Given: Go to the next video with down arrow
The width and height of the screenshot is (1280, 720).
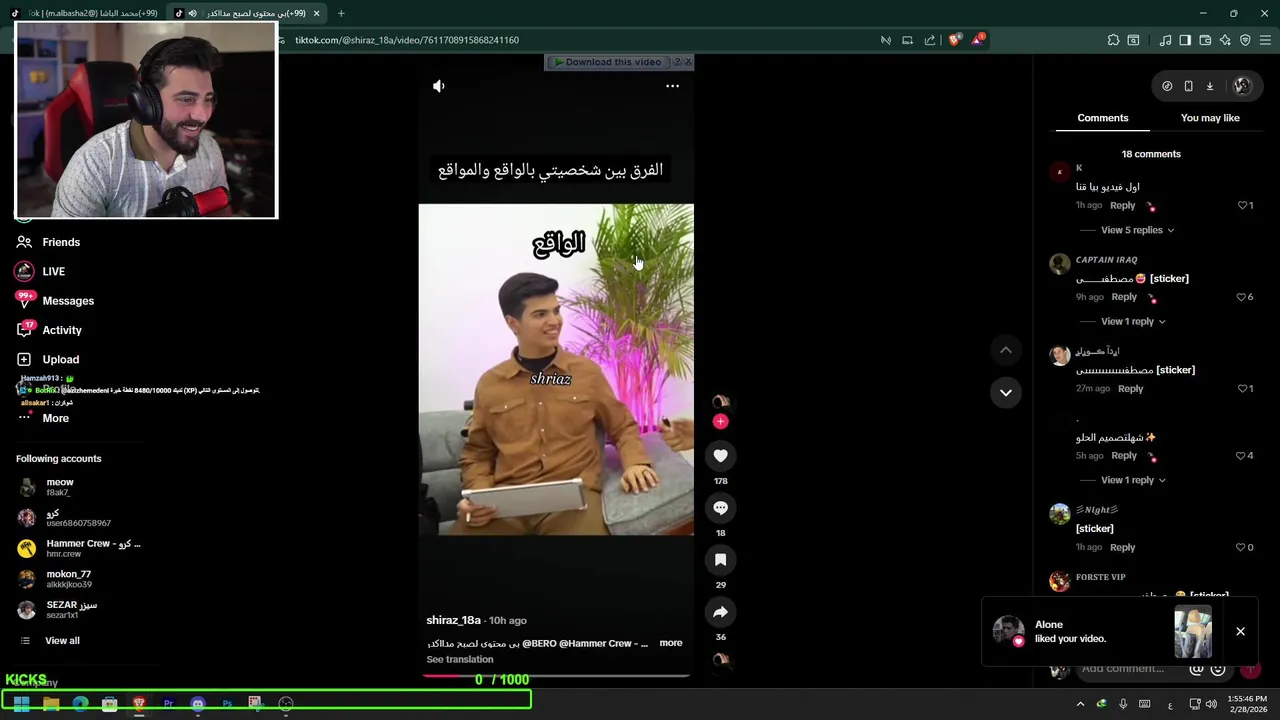Looking at the screenshot, I should click(x=1006, y=392).
